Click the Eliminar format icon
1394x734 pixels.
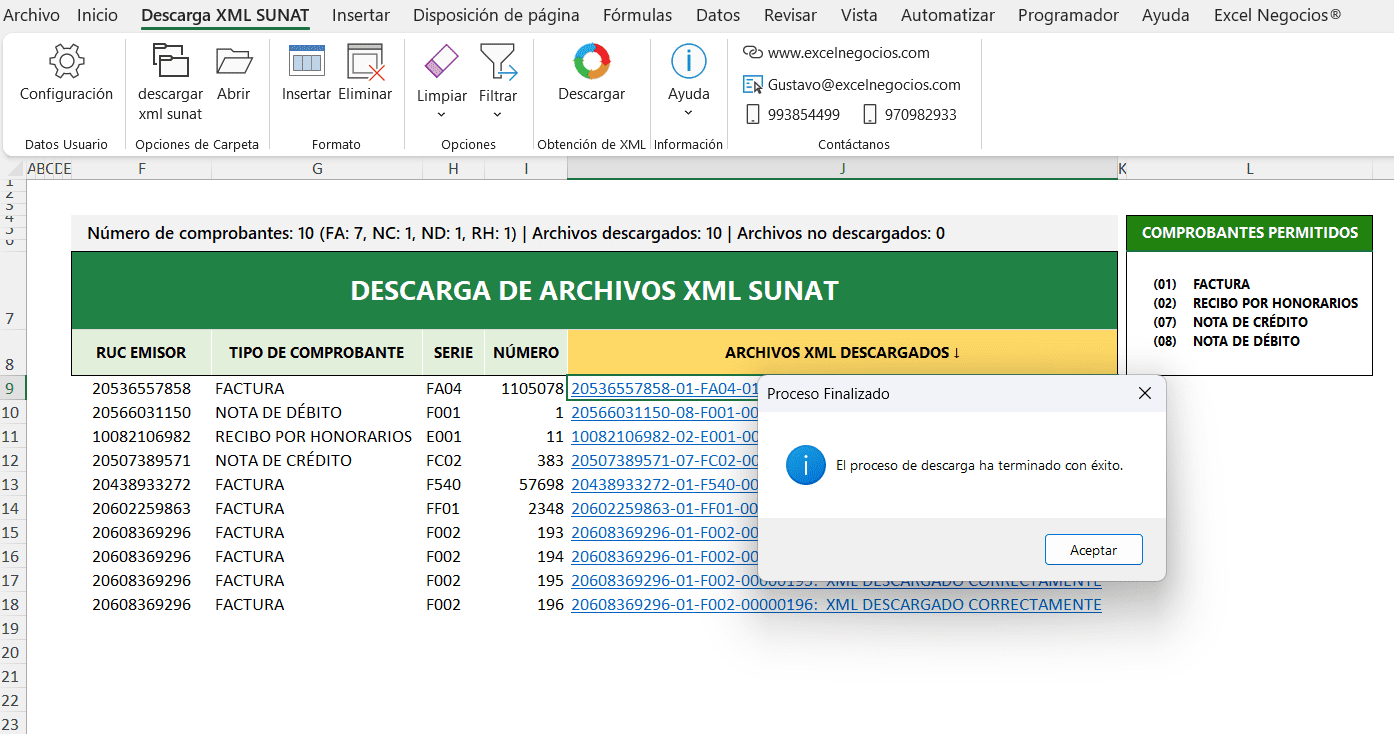pyautogui.click(x=365, y=63)
